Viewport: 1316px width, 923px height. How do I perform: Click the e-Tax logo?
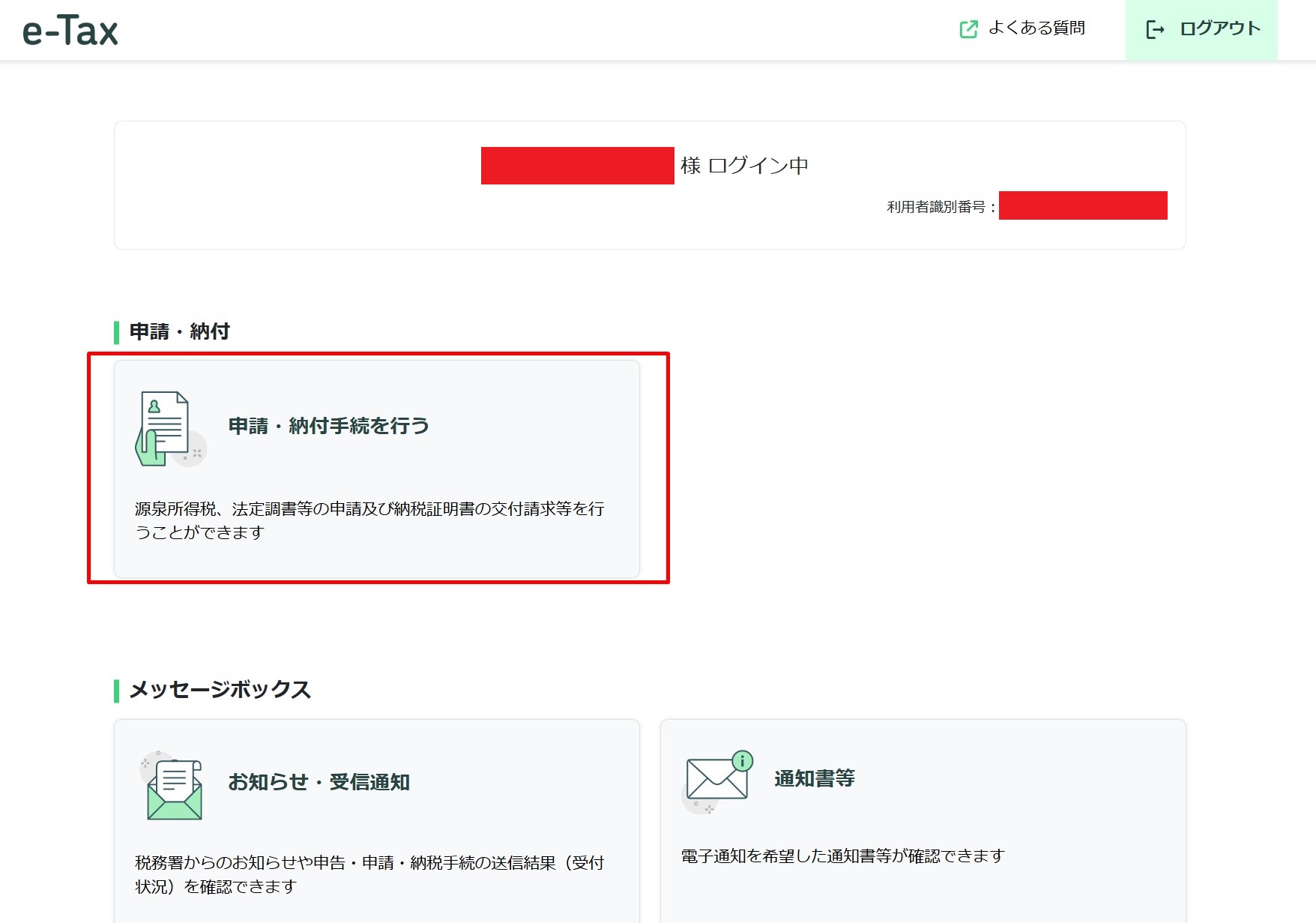tap(70, 30)
